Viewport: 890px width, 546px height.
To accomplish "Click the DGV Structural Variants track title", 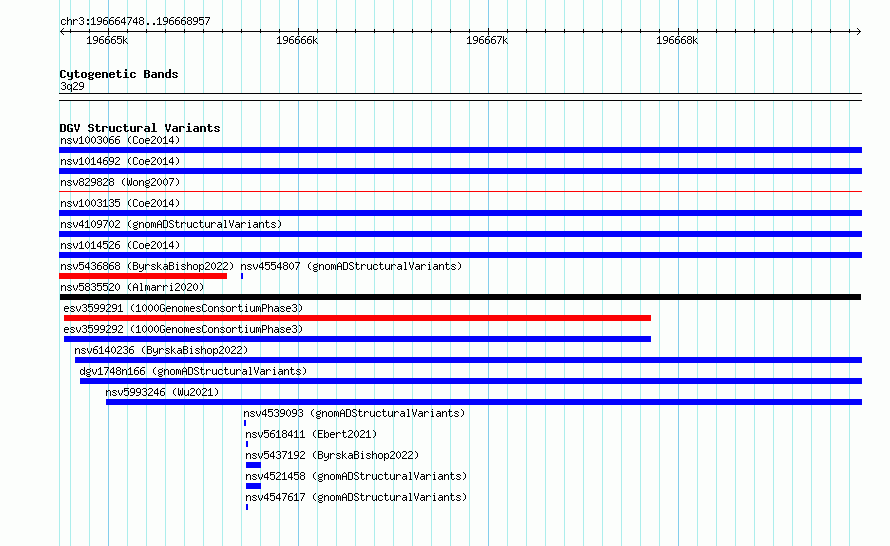I will pos(140,128).
